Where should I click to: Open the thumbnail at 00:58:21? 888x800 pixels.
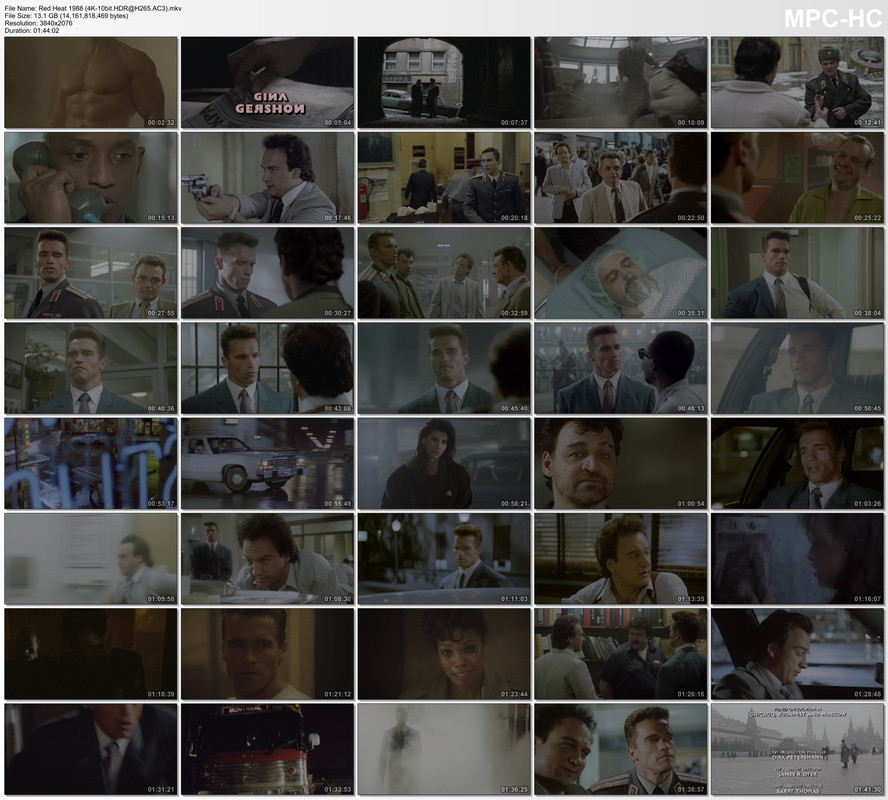click(x=444, y=463)
